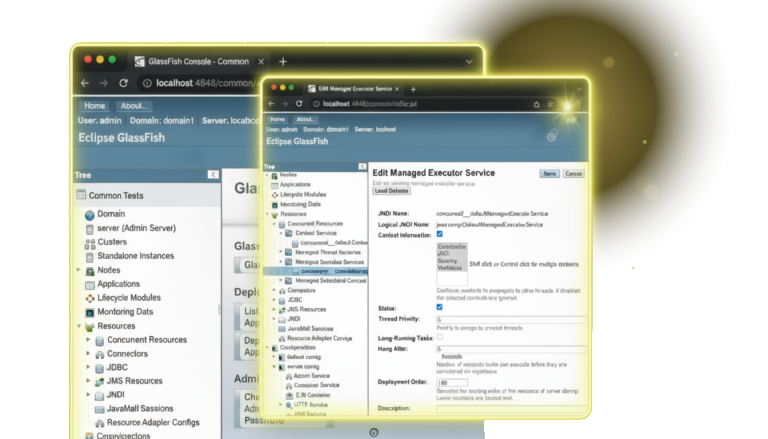
Task: Click the Save button
Action: click(x=550, y=174)
